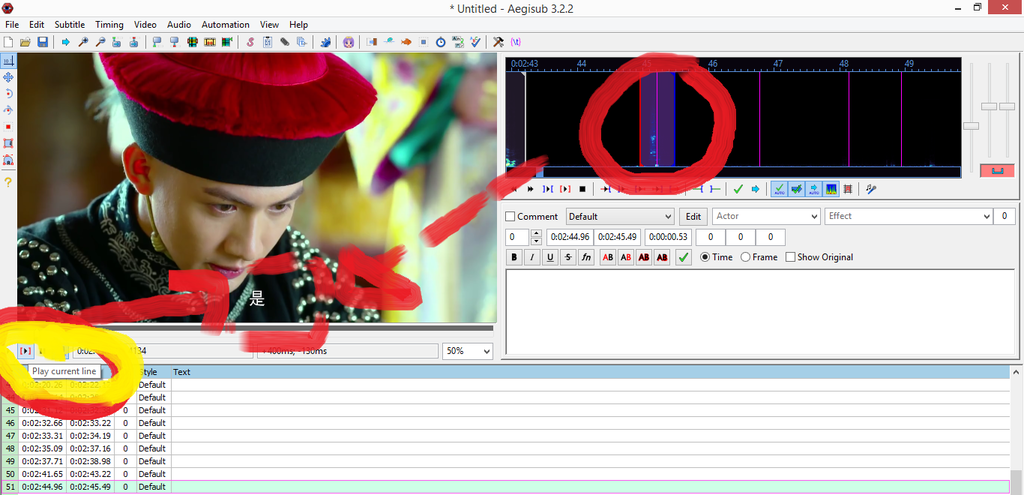The height and width of the screenshot is (495, 1024).
Task: Create a new subtitles file
Action: [x=8, y=42]
